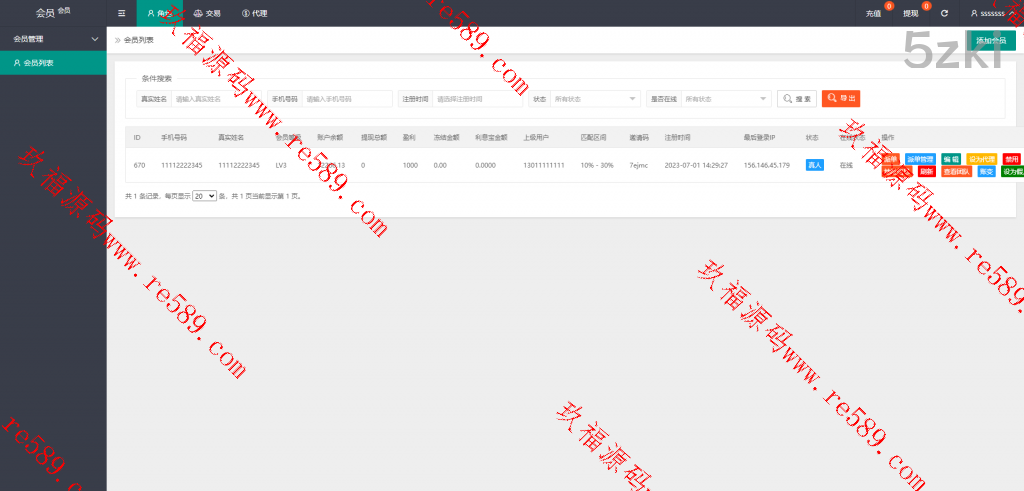Click the red 刷新 button for member 670
The width and height of the screenshot is (1024, 491).
pos(927,172)
